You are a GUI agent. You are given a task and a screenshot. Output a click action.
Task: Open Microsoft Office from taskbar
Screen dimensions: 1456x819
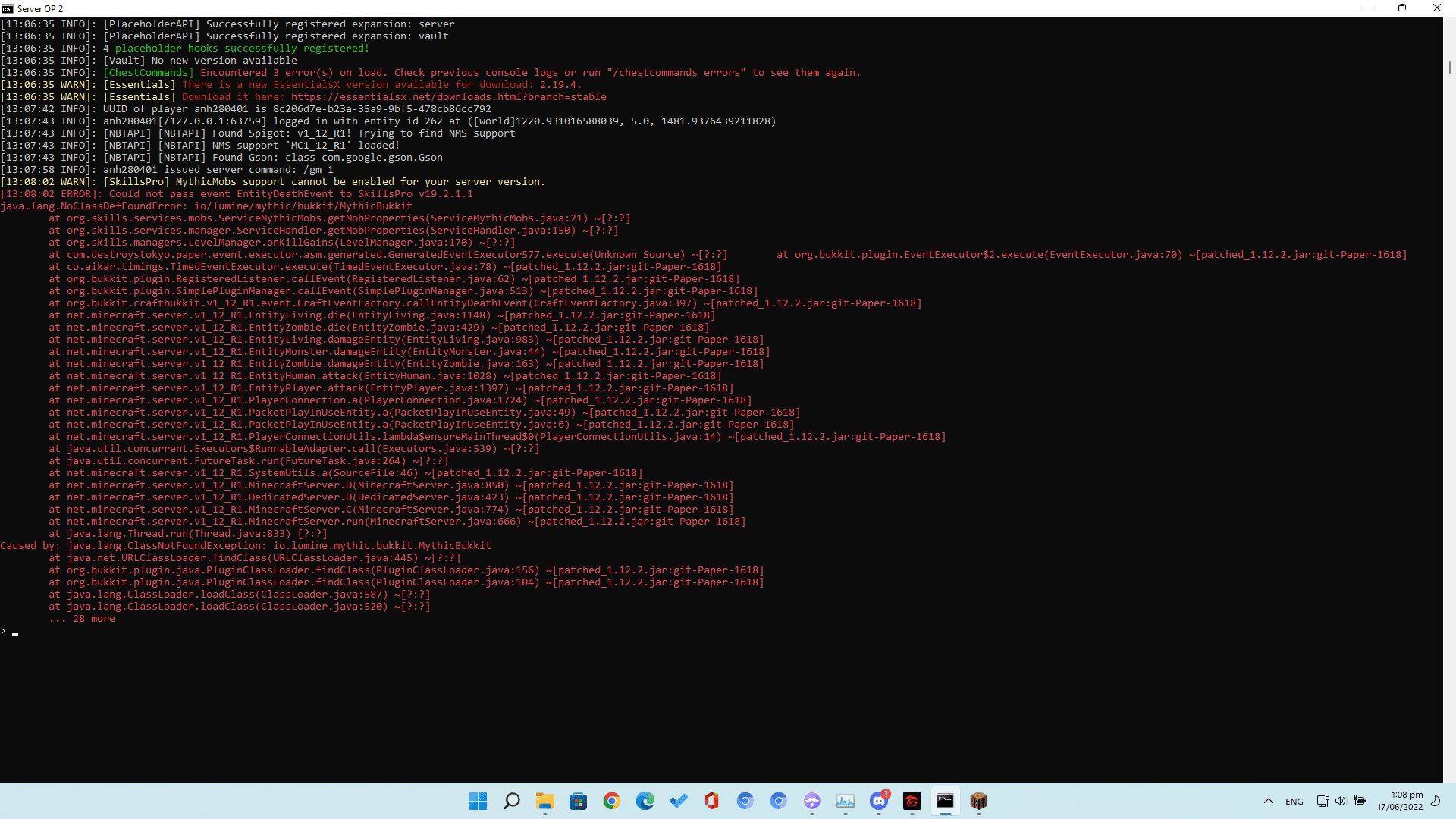click(711, 801)
